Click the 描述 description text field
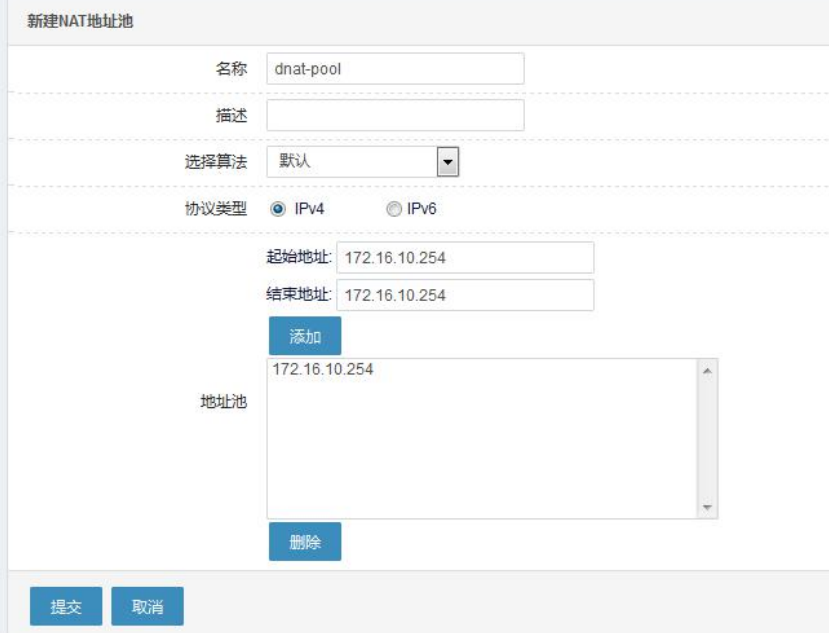 395,115
